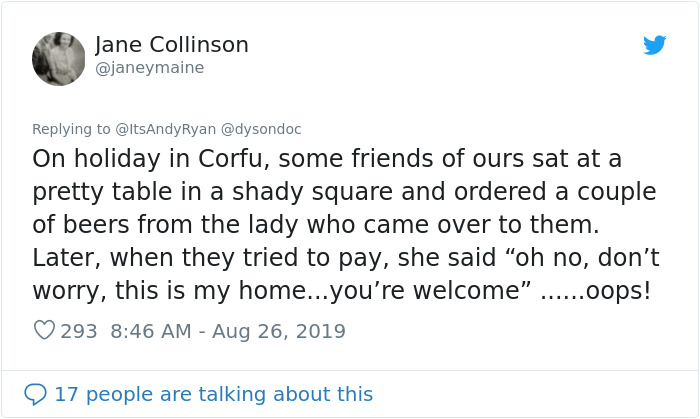Click the Twitter bird logo
Image resolution: width=700 pixels, height=419 pixels.
654,45
